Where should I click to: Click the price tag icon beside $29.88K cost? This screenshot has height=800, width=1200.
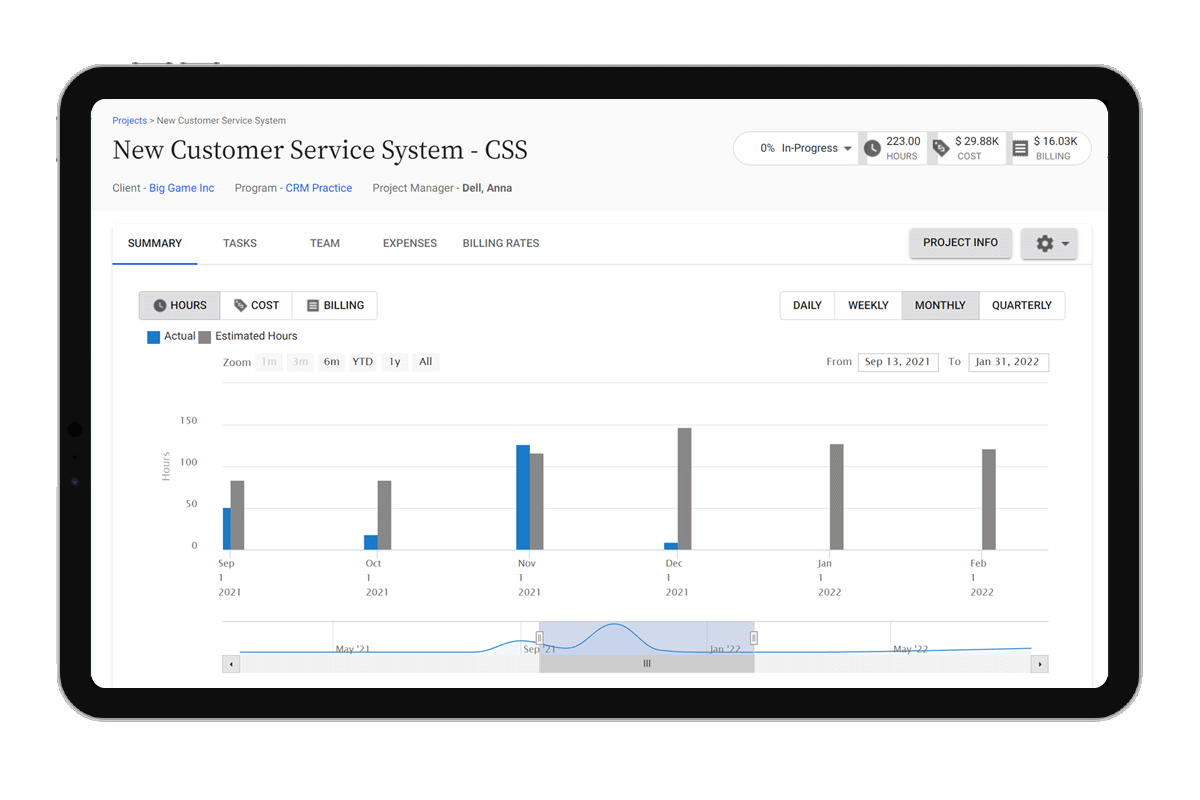click(x=940, y=148)
